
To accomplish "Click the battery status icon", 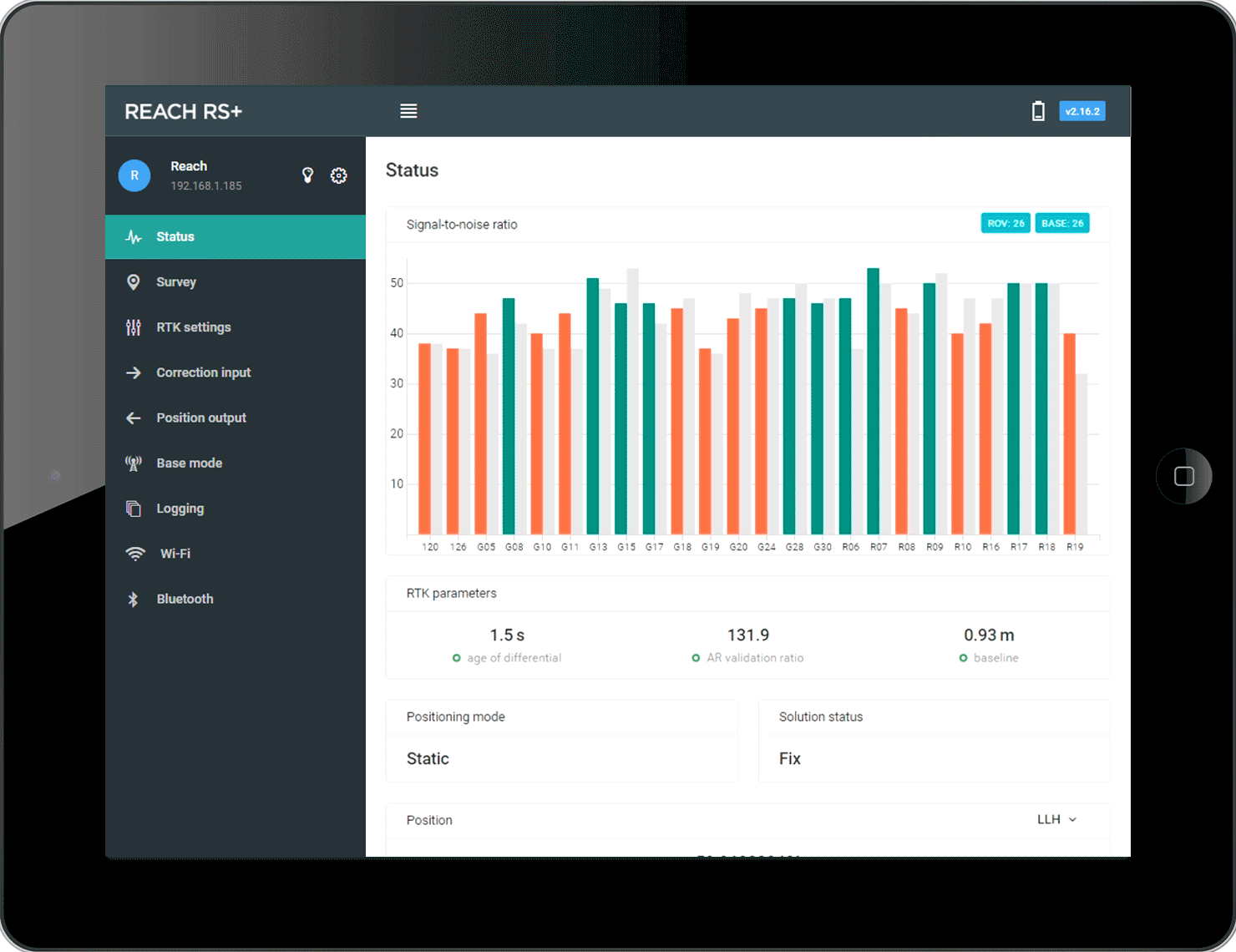I will tap(1038, 111).
